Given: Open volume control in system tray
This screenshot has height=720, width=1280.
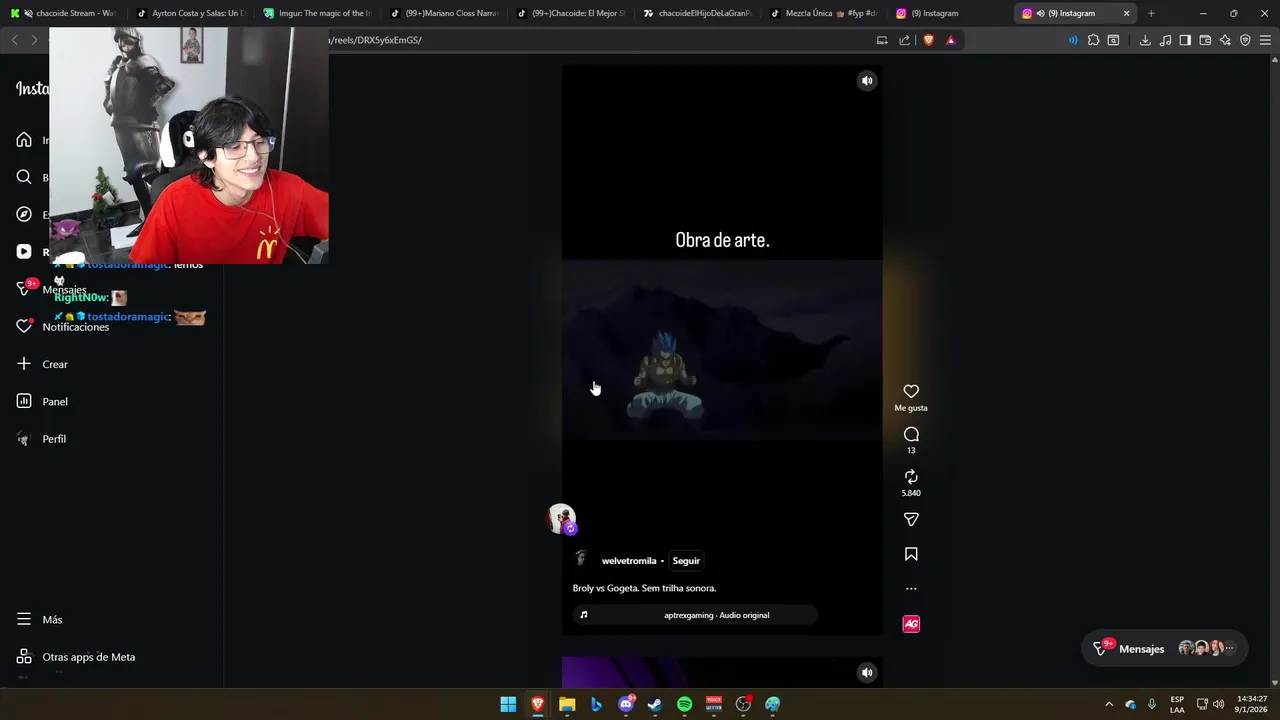Looking at the screenshot, I should pos(1218,704).
